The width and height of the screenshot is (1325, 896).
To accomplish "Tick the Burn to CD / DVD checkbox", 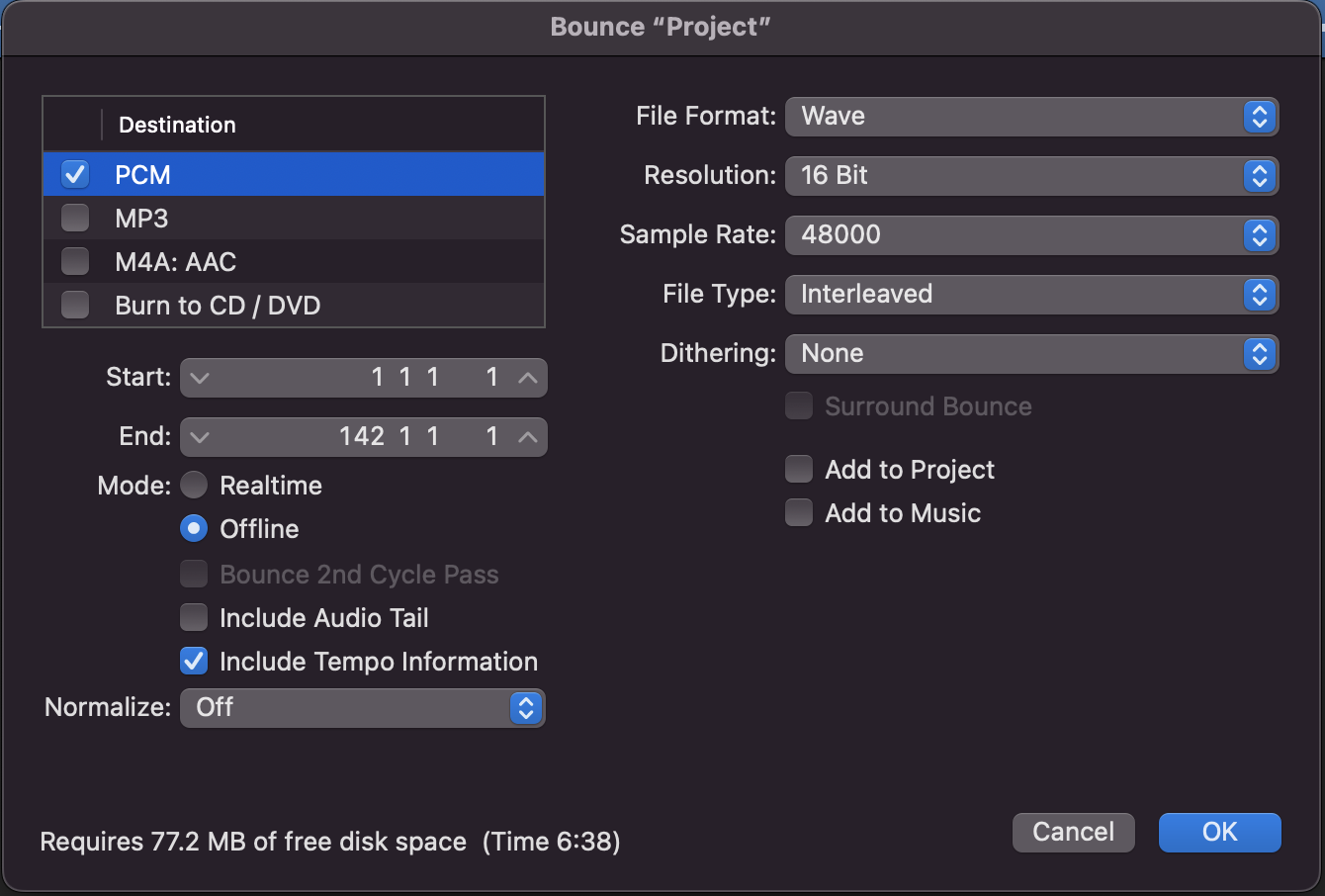I will coord(75,305).
